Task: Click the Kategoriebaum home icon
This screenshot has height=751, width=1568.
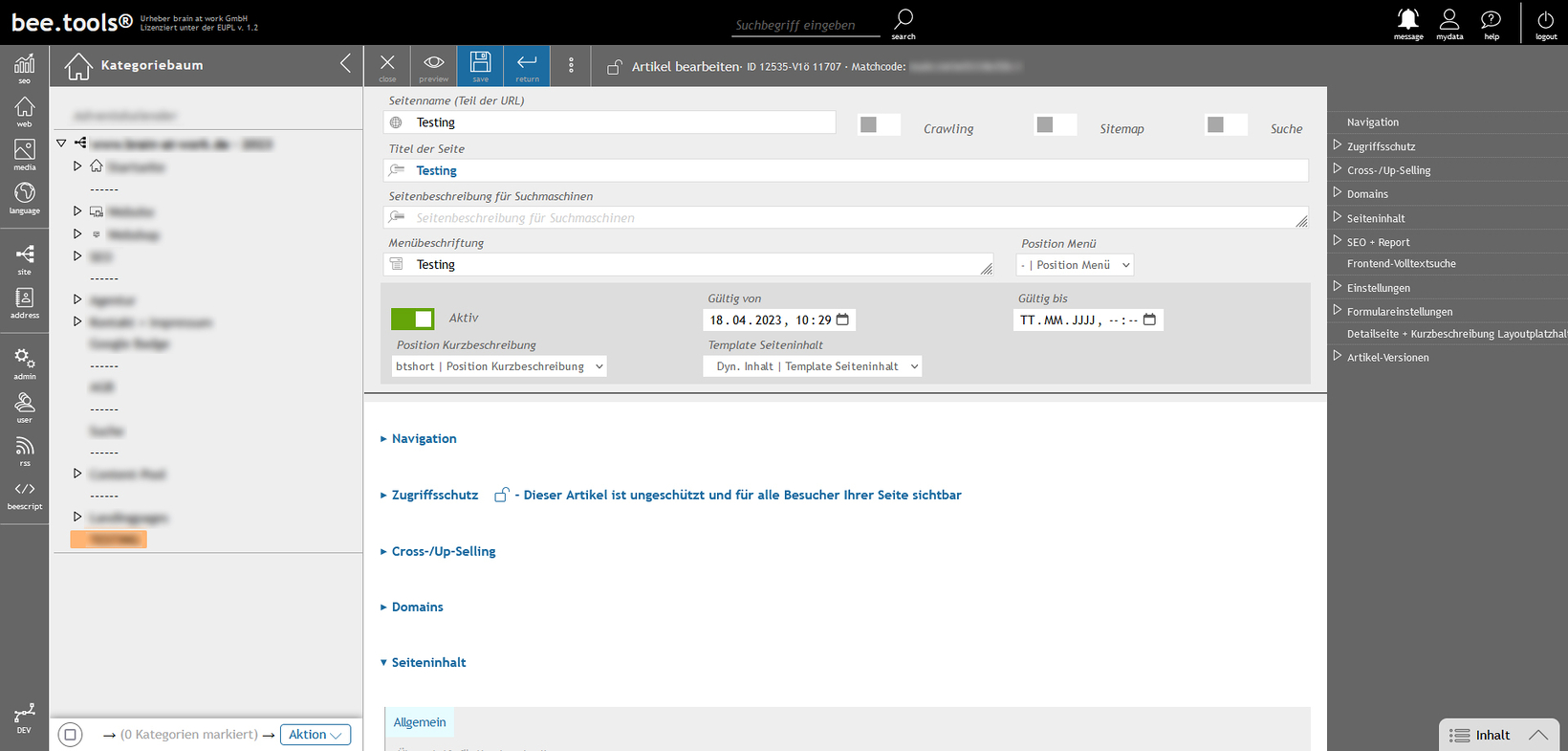Action: pos(78,66)
